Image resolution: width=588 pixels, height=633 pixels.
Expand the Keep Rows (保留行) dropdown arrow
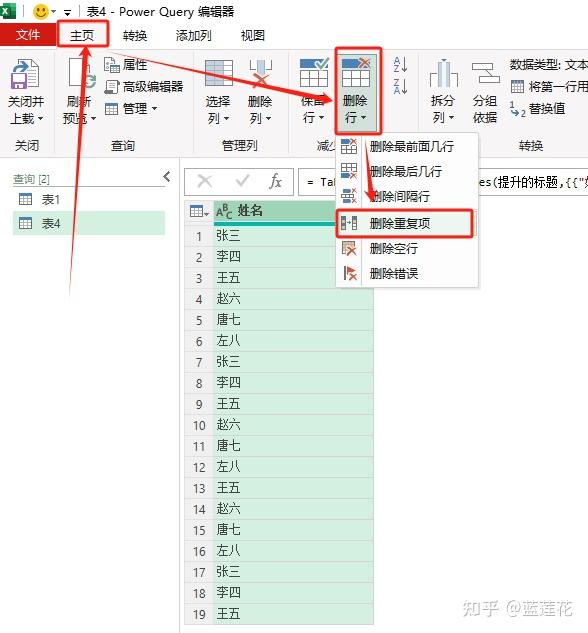[x=322, y=118]
